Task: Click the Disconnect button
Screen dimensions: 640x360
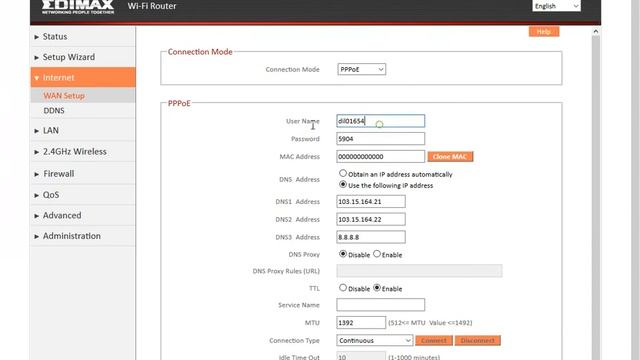Action: (x=478, y=340)
